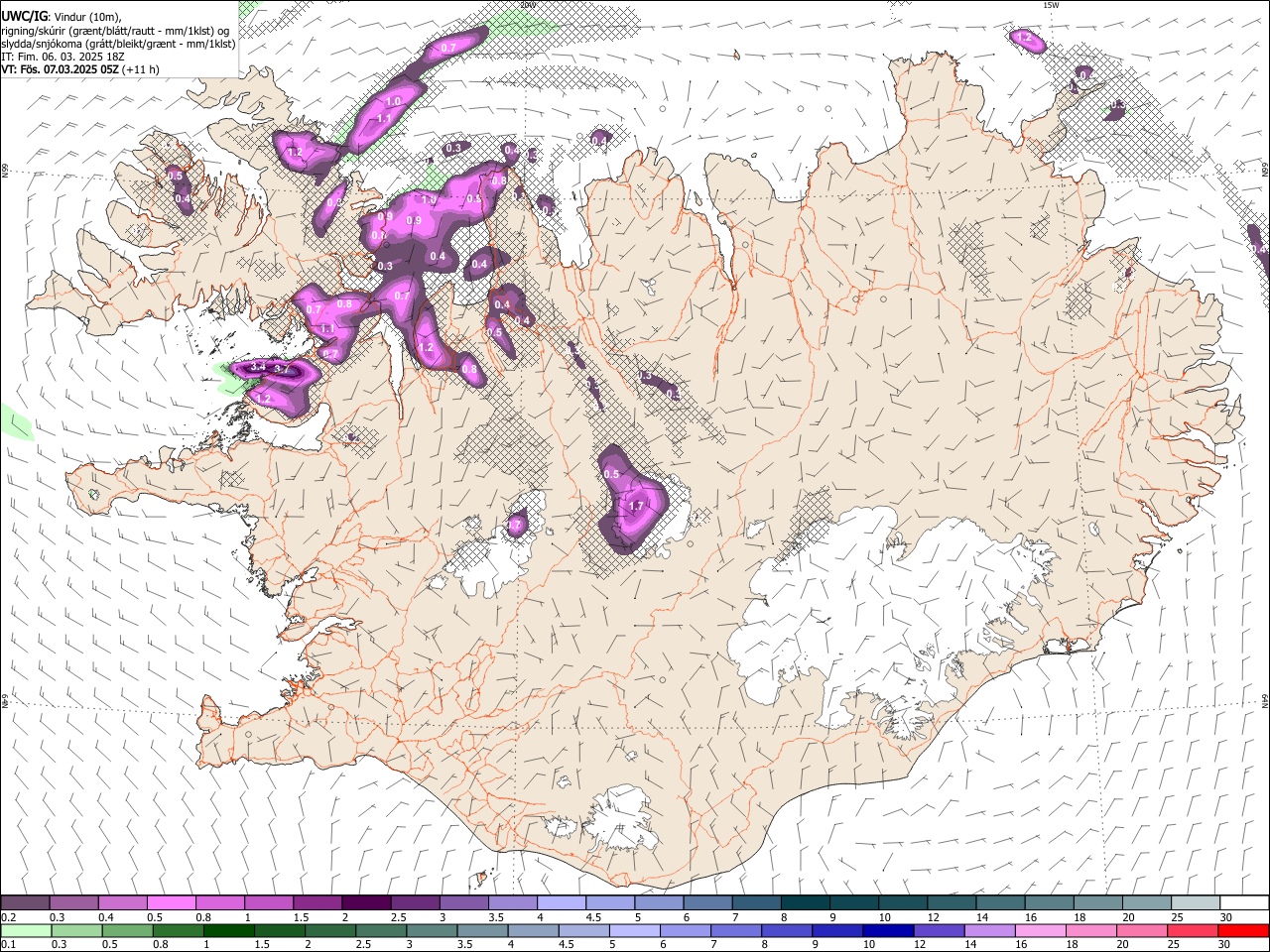Pick the pale green rain swatch between 0.1 and 0.3
The image size is (1270, 952).
[26, 930]
